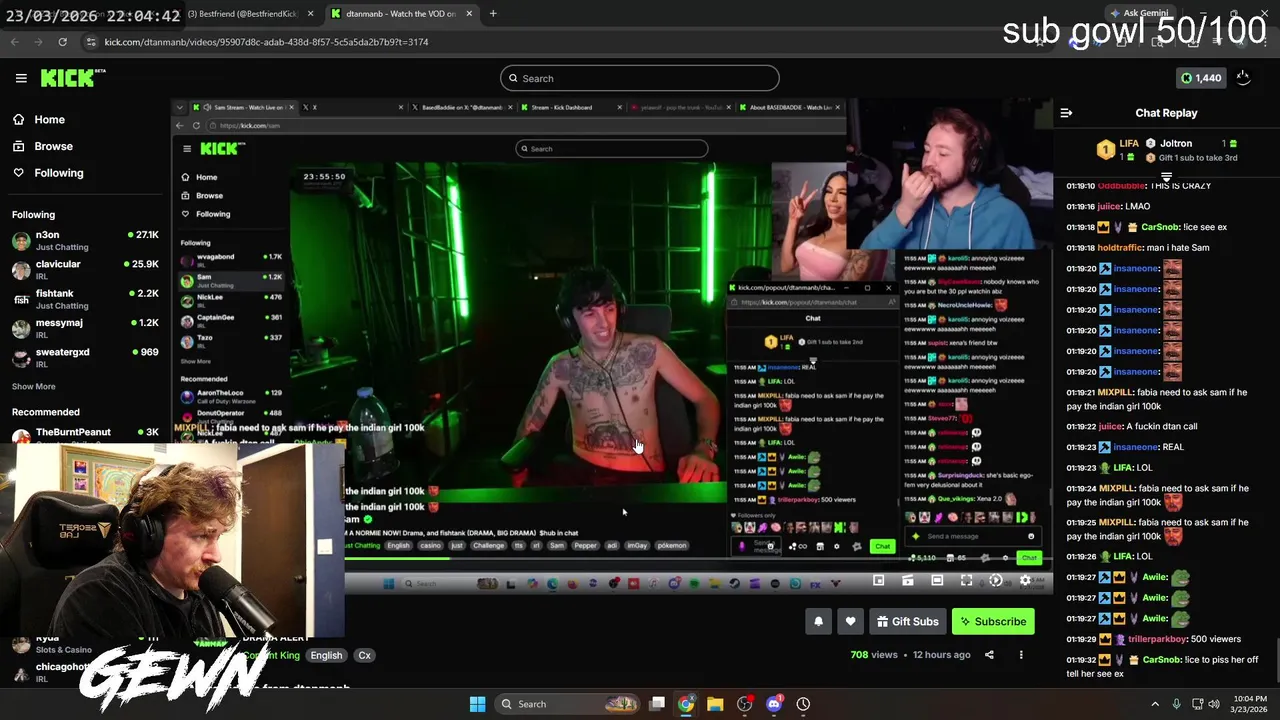This screenshot has width=1280, height=720.
Task: Open sweatergxd's channel in Following list
Action: click(x=85, y=357)
